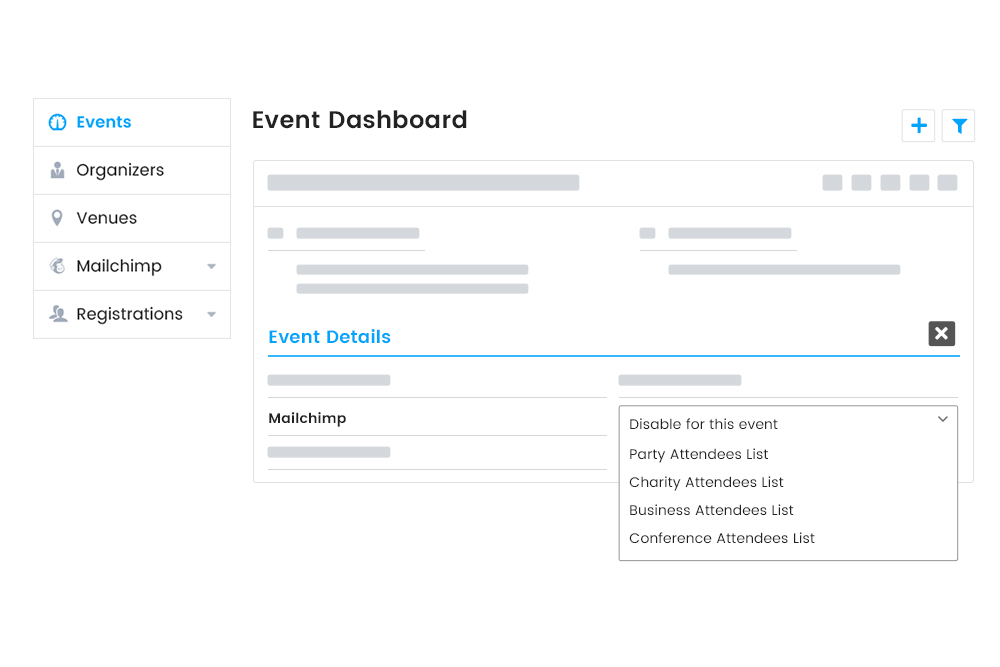
Task: Close the Event Details panel
Action: [941, 334]
